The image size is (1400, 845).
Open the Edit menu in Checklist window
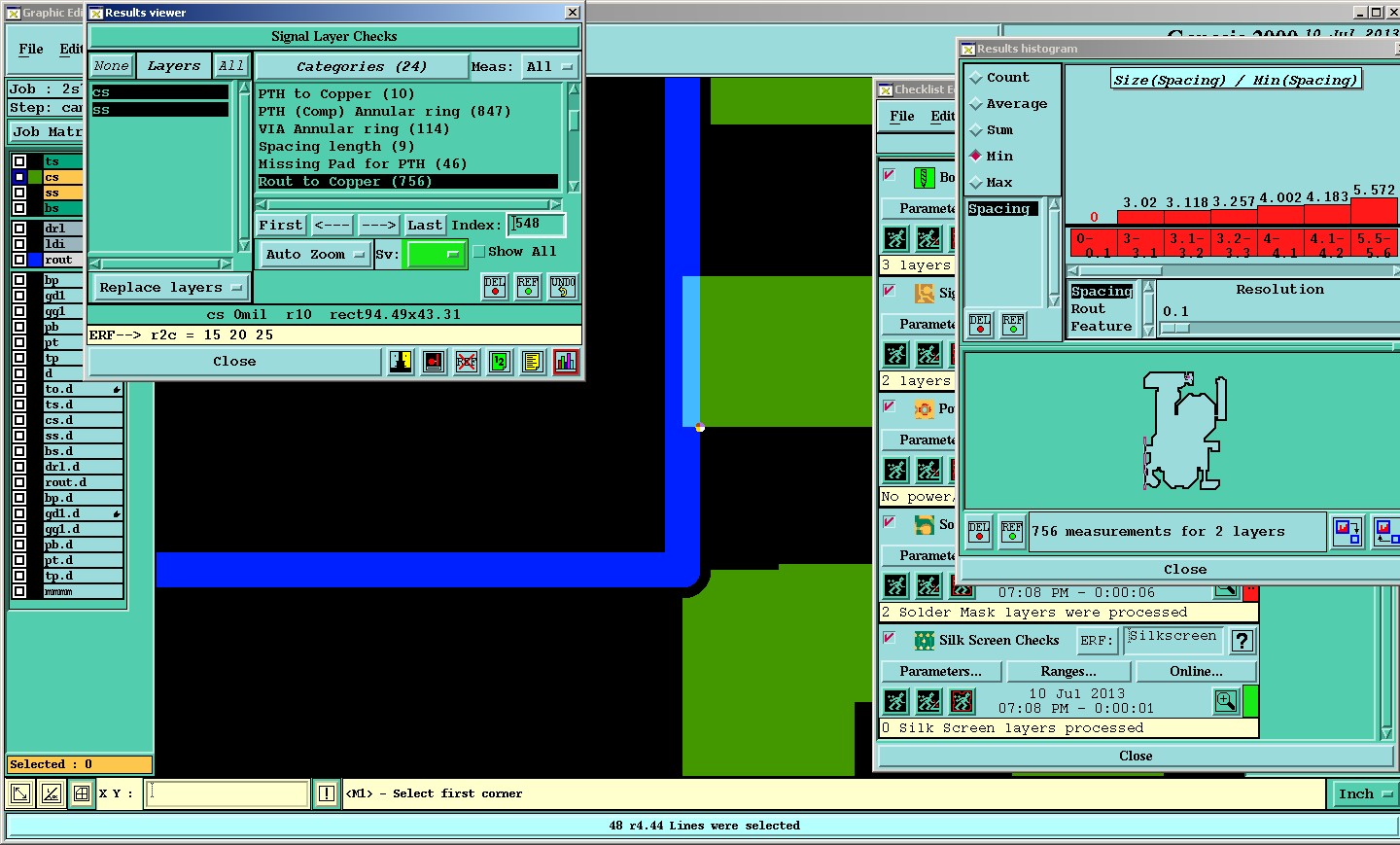pyautogui.click(x=942, y=116)
